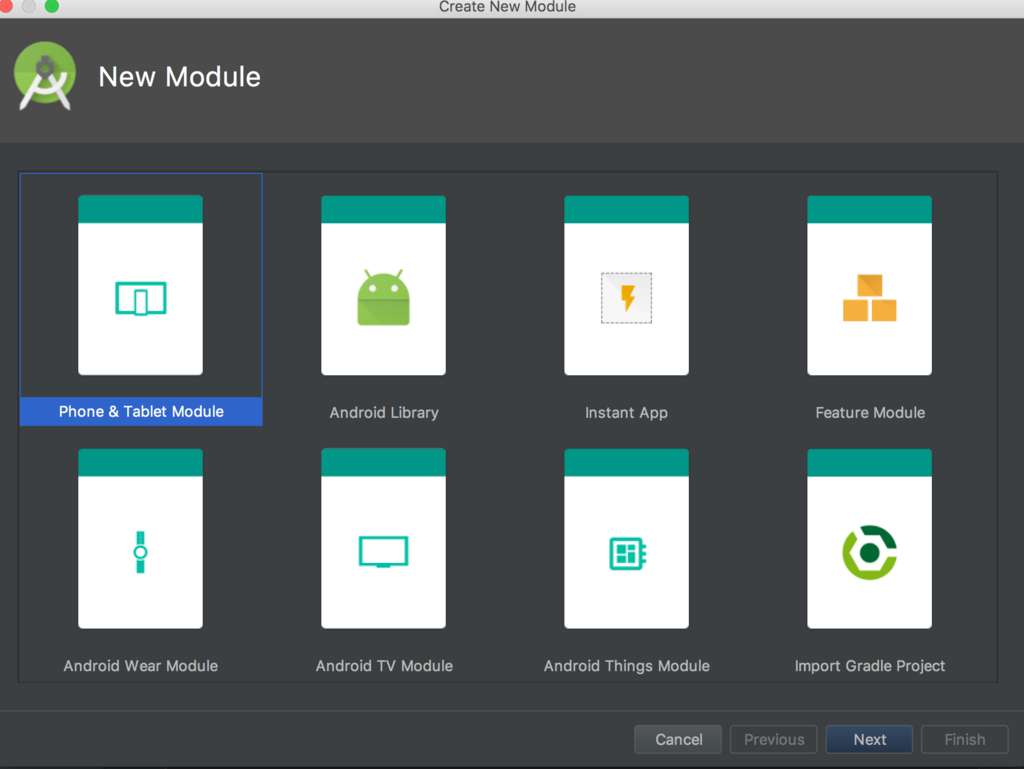Click the Android Studio logo in the header
The width and height of the screenshot is (1024, 769).
pos(44,76)
